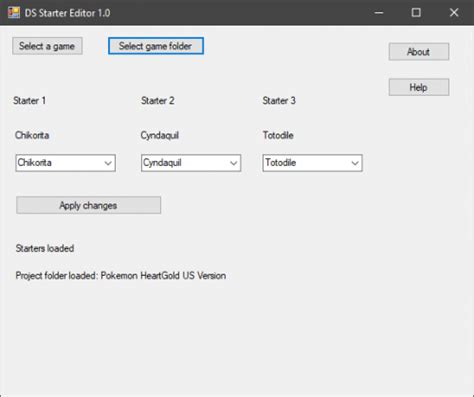Click the Starter 1 label
This screenshot has width=474, height=397.
(x=29, y=101)
